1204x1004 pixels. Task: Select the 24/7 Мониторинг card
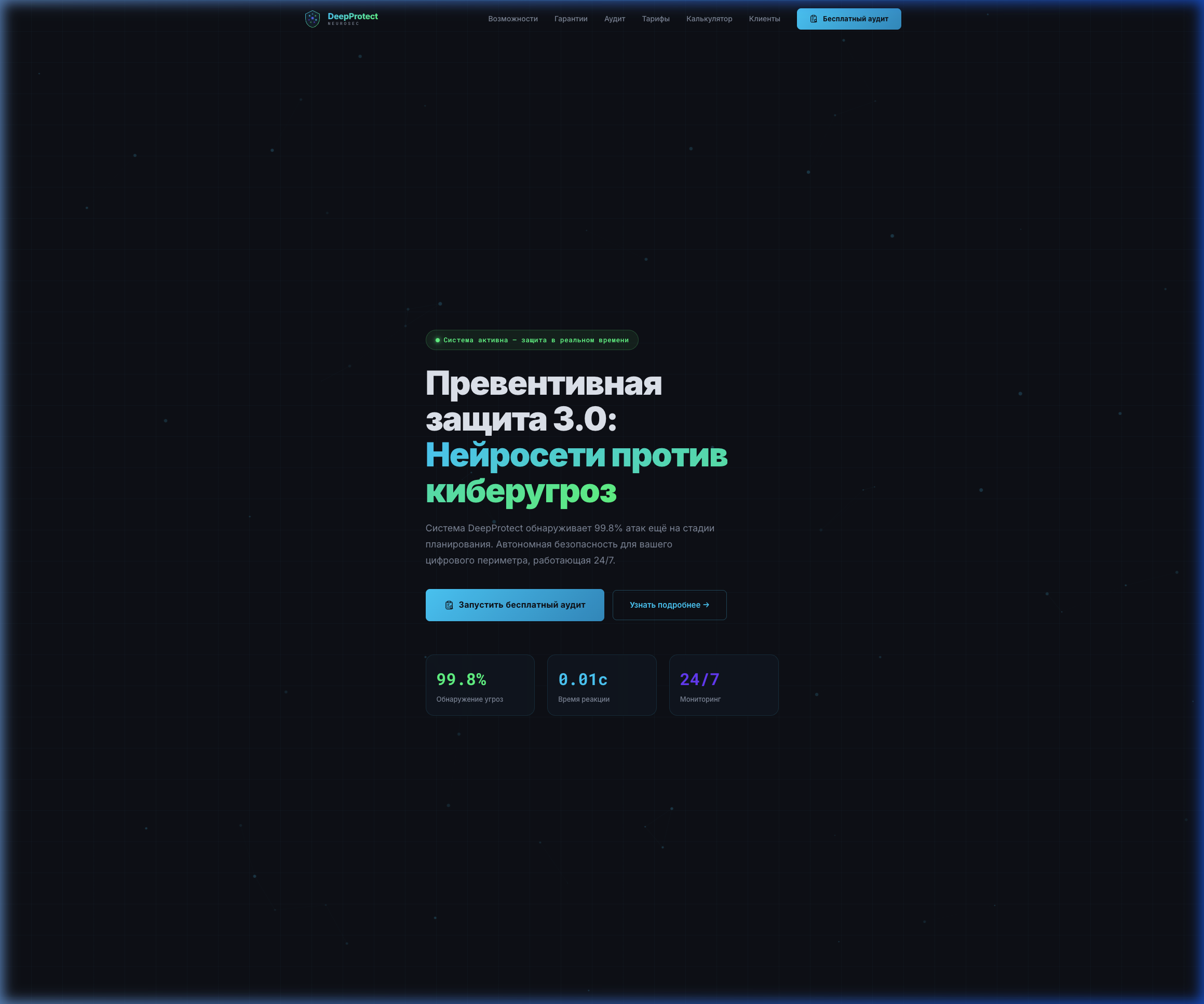[x=724, y=685]
